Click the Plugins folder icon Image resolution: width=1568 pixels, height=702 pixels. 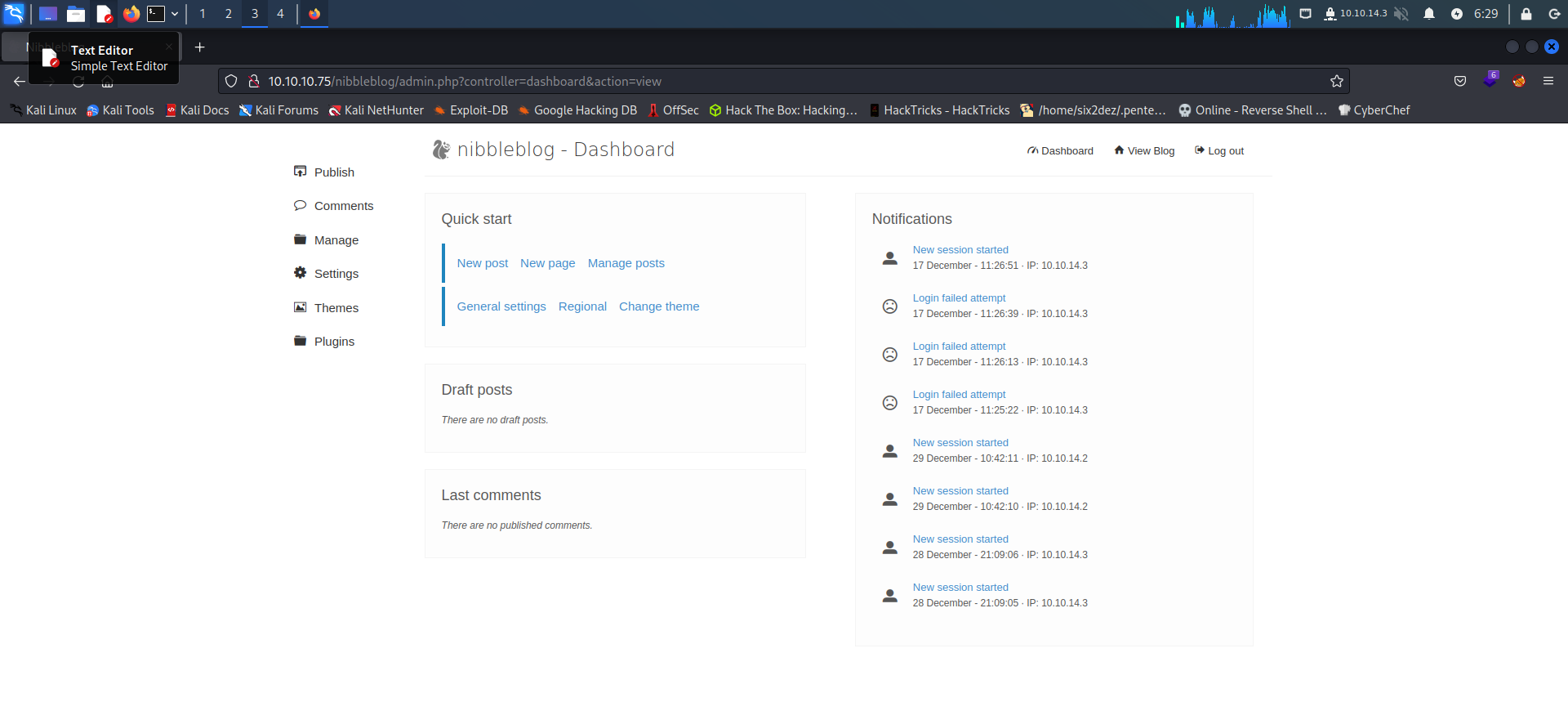point(300,341)
